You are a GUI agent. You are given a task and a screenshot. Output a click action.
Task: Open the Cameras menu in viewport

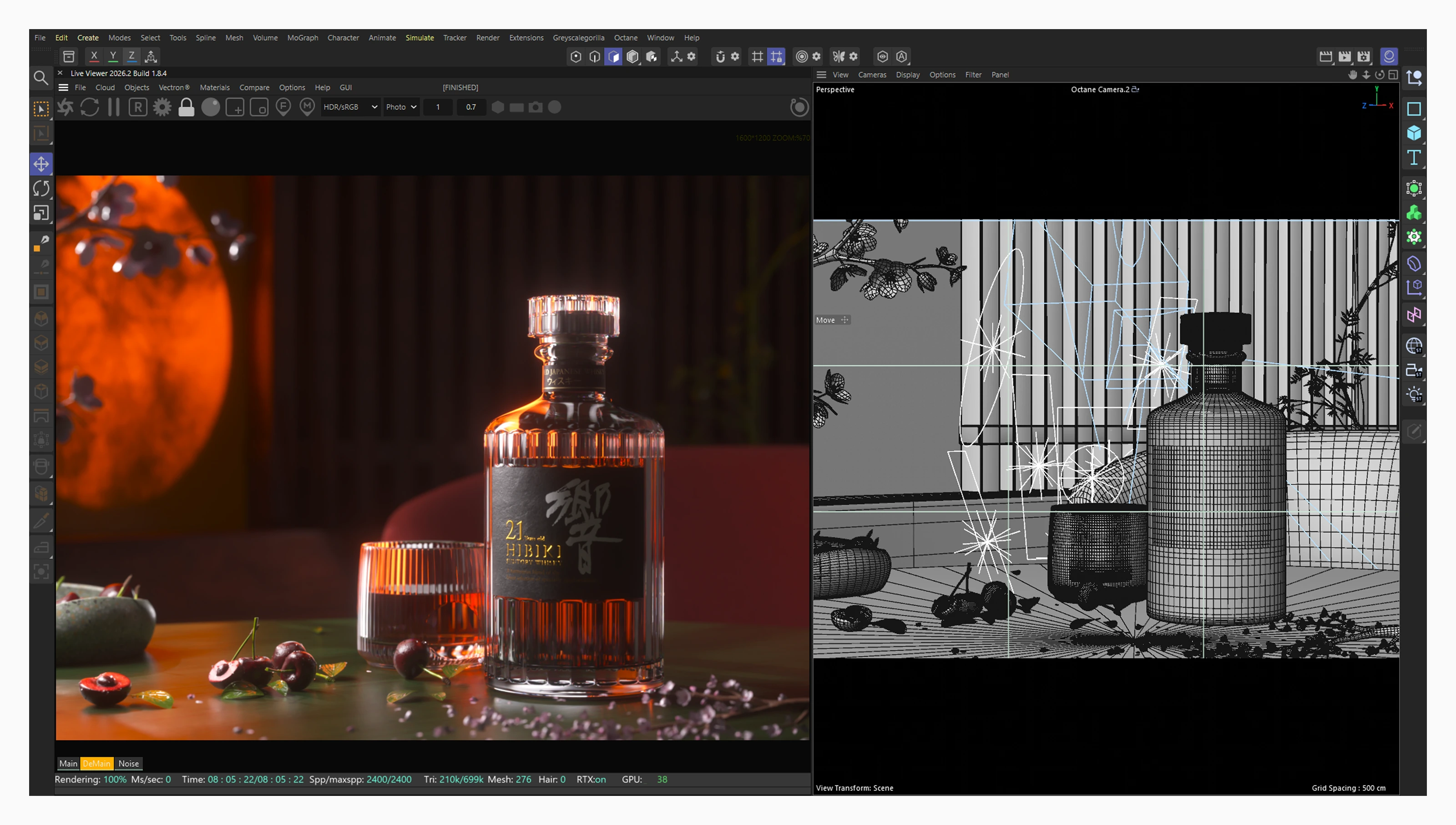pos(872,75)
